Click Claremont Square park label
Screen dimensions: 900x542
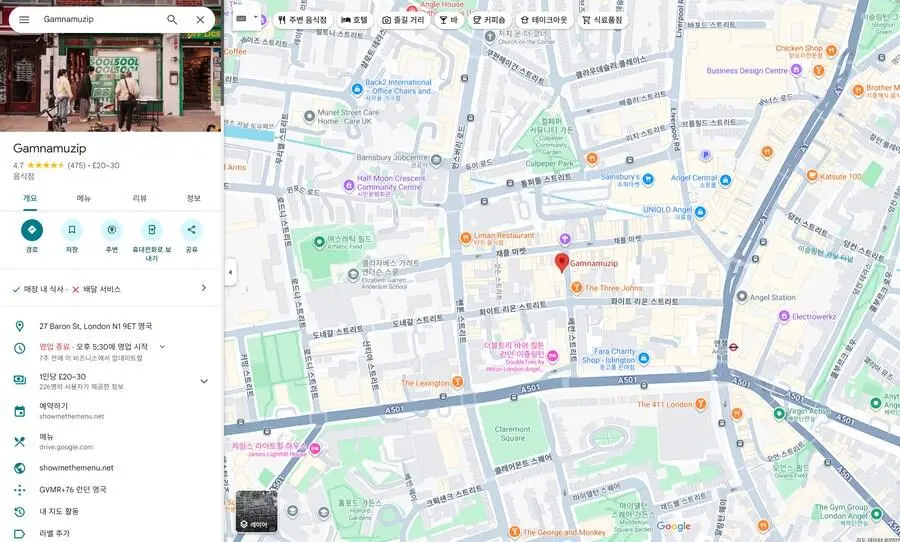coord(513,433)
